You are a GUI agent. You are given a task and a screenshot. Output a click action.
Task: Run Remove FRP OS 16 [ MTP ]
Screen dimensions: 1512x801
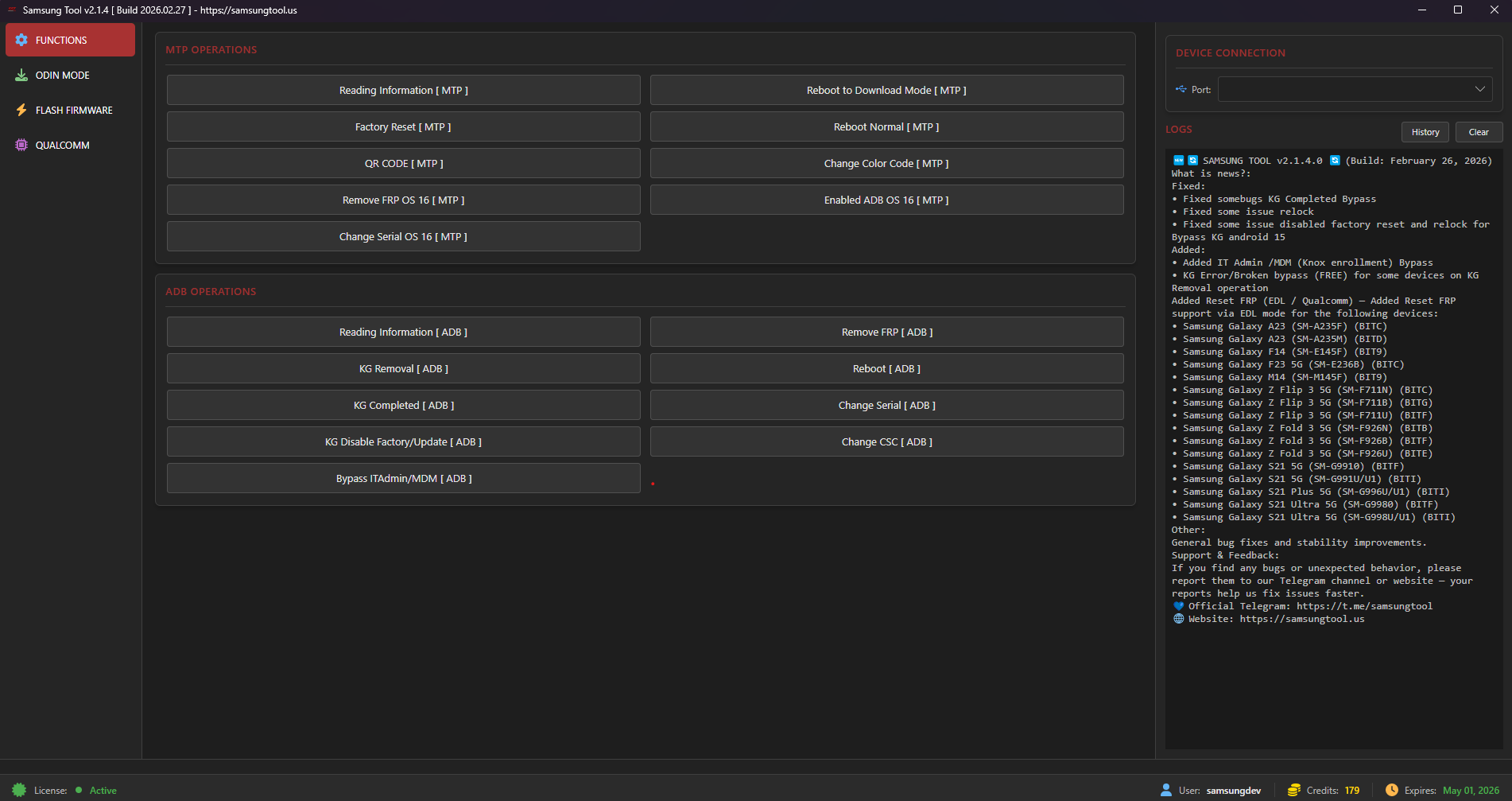[x=403, y=200]
